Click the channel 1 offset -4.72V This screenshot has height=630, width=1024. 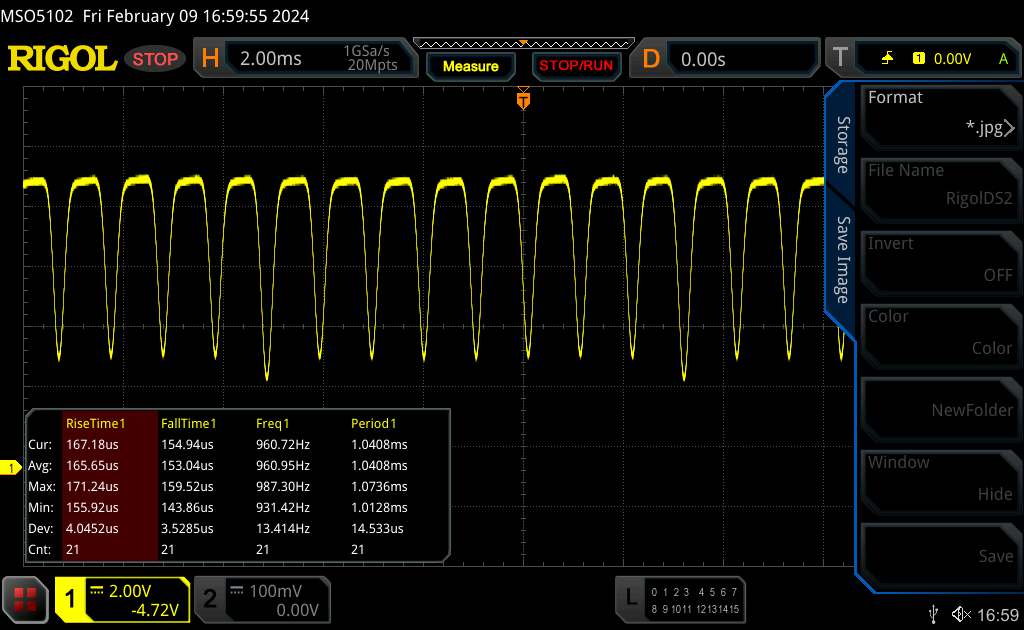tap(155, 610)
